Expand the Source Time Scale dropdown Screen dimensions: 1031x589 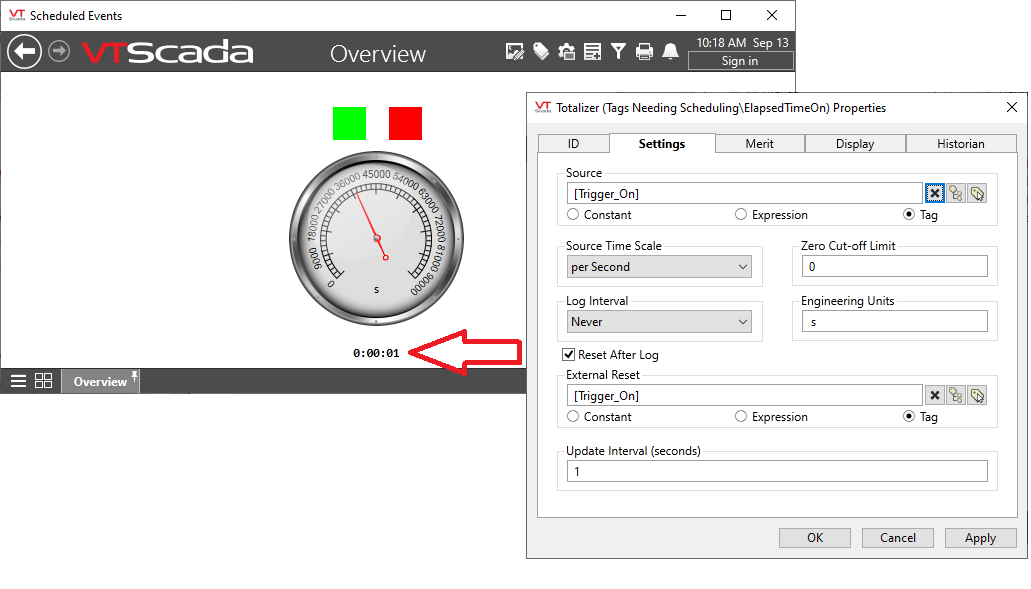659,267
